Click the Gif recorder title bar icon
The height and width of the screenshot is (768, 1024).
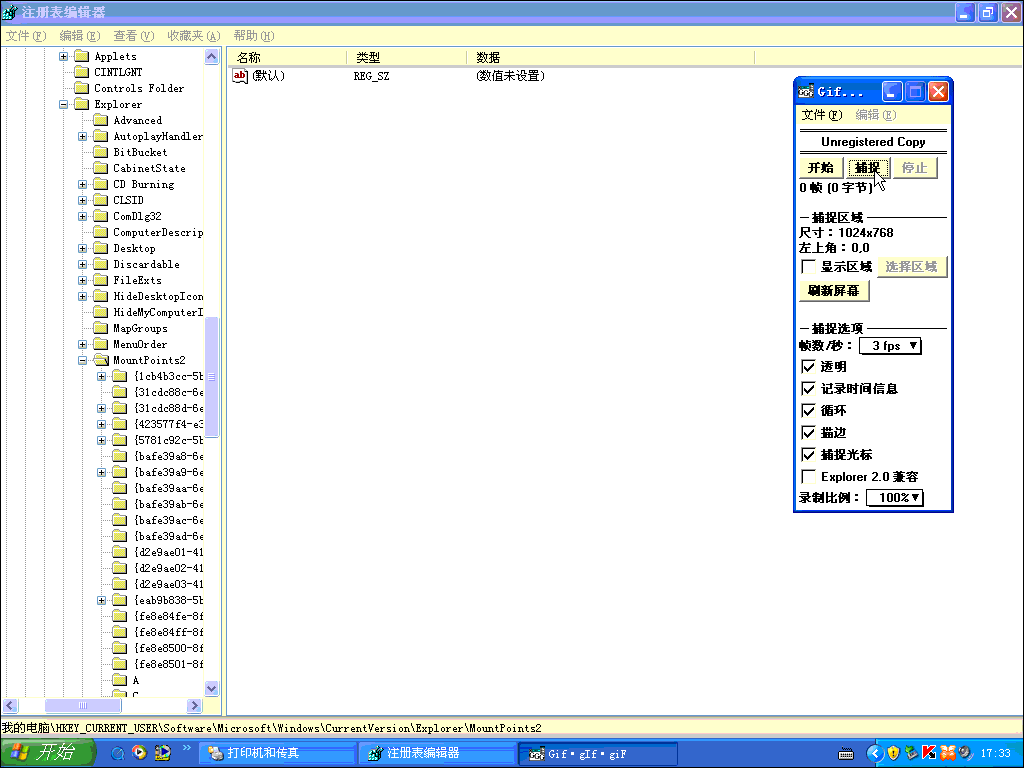coord(806,92)
